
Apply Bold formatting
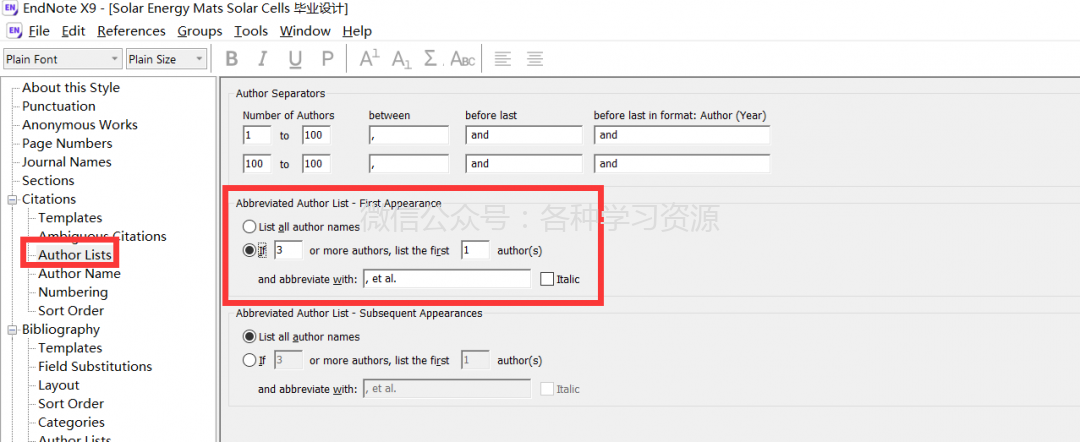click(x=231, y=59)
